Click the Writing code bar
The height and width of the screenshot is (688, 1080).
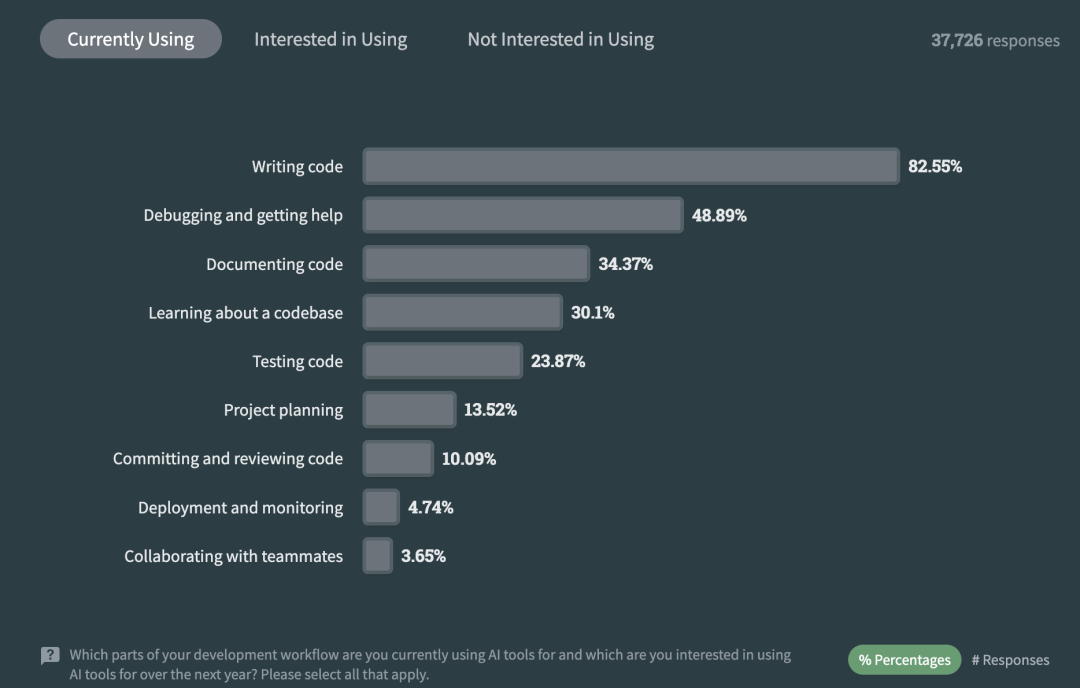(631, 166)
